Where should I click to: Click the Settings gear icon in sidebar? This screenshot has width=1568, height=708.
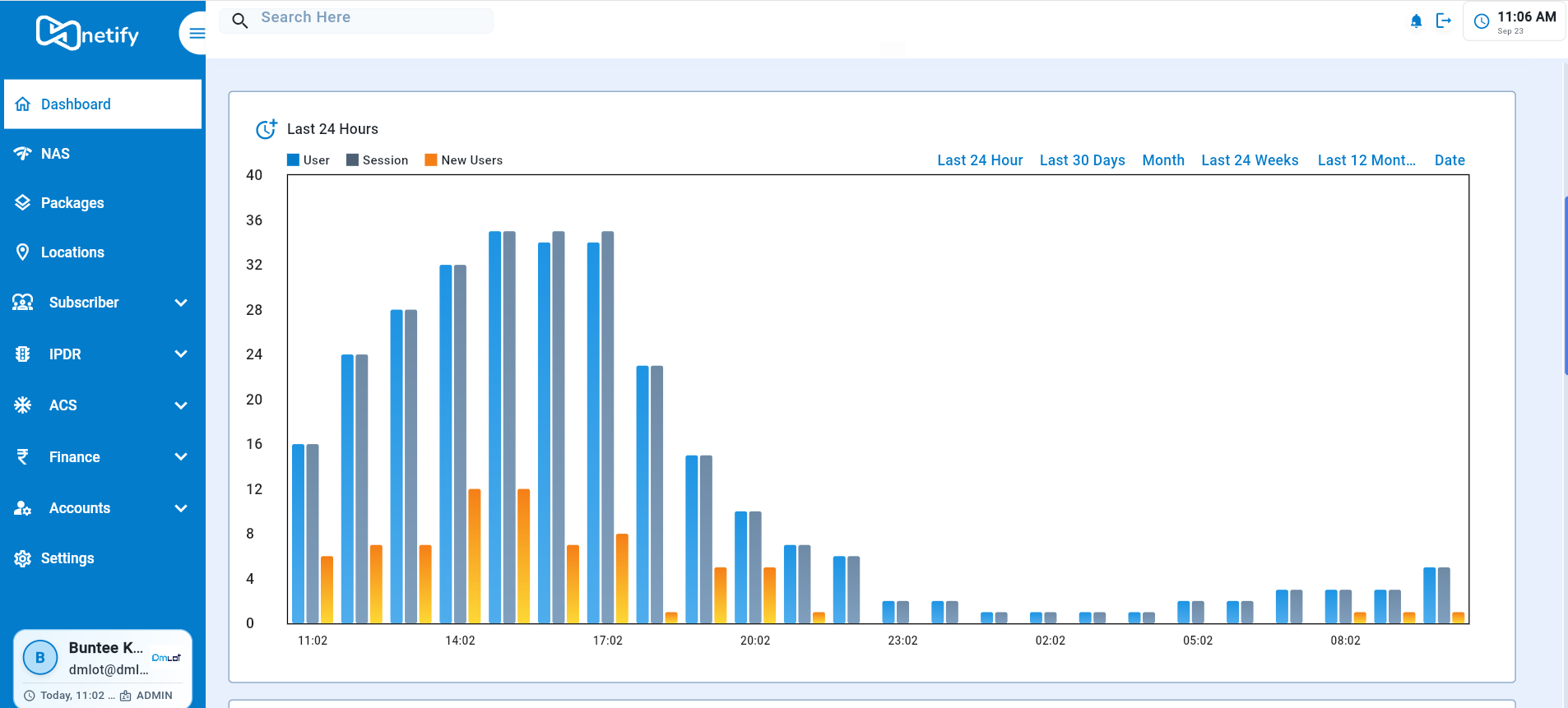tap(23, 559)
